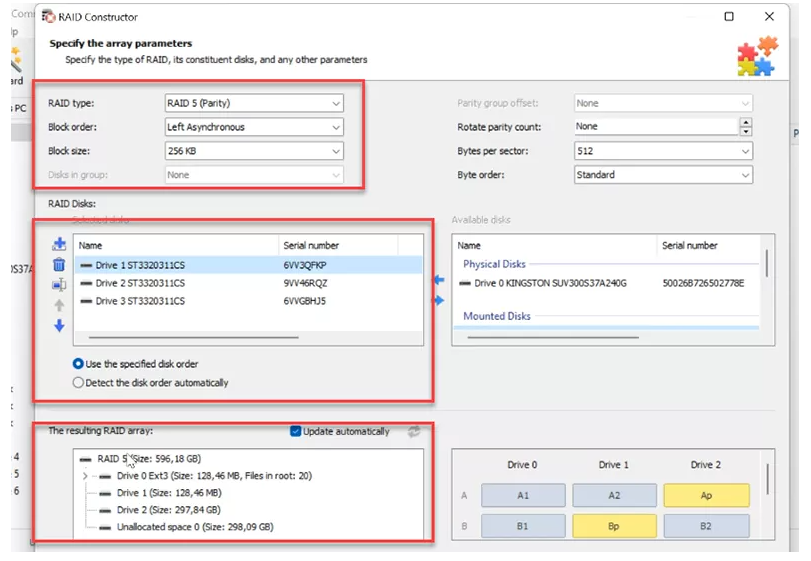The height and width of the screenshot is (561, 811).
Task: Remove disk with the trash can icon
Action: pos(59,264)
